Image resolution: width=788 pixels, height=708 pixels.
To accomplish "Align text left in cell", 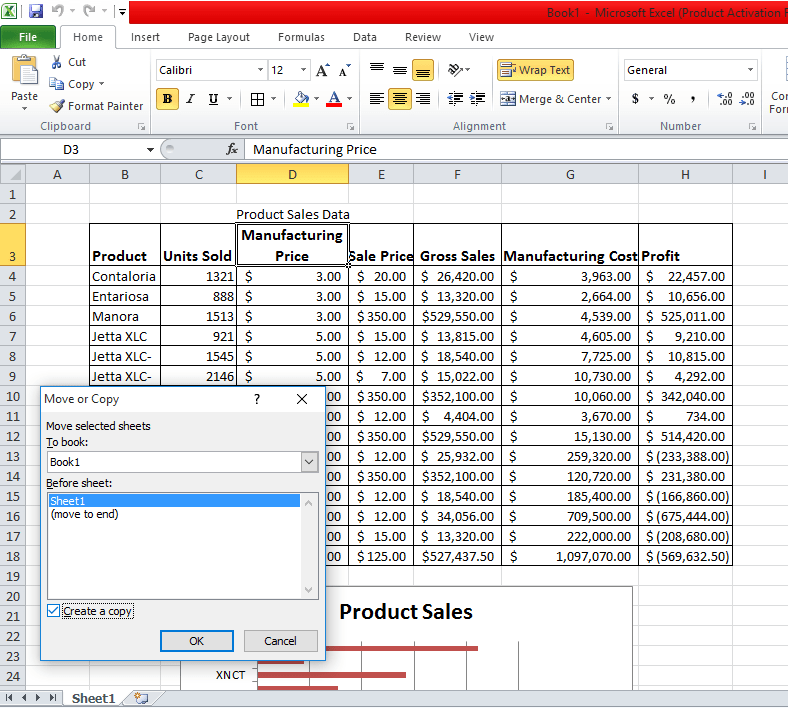I will coord(377,99).
